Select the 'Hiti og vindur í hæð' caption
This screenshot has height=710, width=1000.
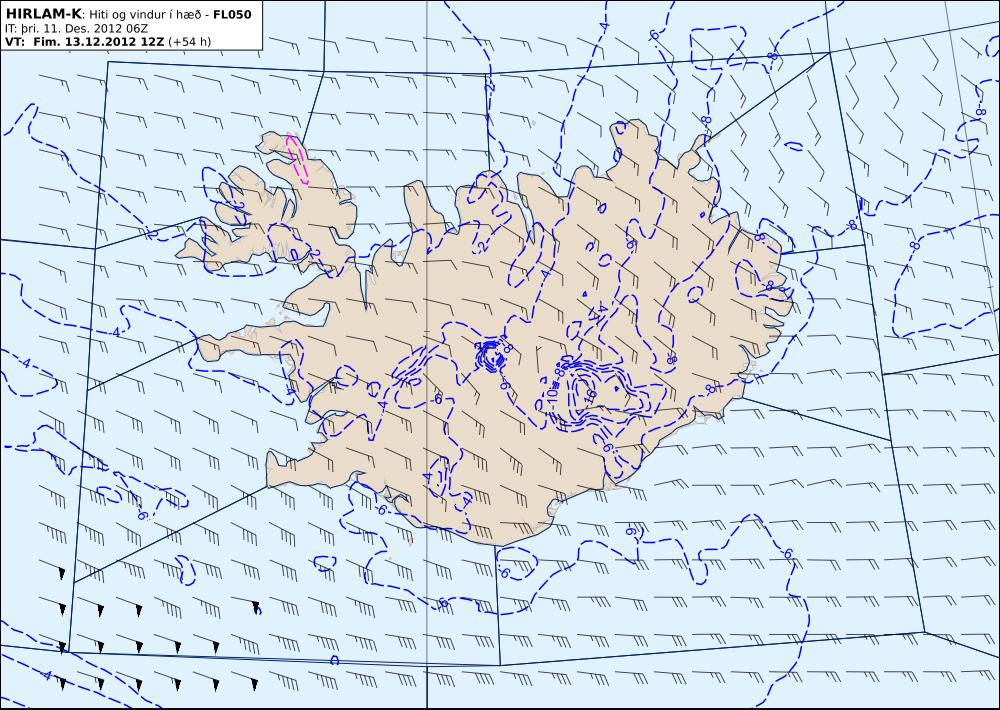(145, 15)
